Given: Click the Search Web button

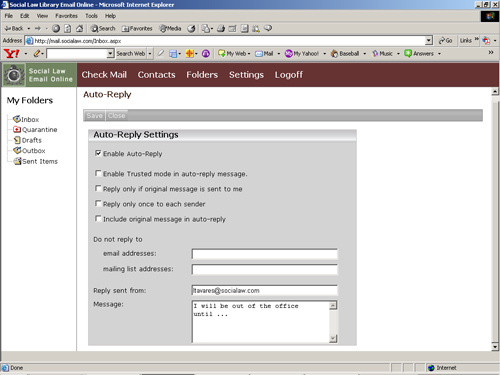Looking at the screenshot, I should click(x=131, y=54).
